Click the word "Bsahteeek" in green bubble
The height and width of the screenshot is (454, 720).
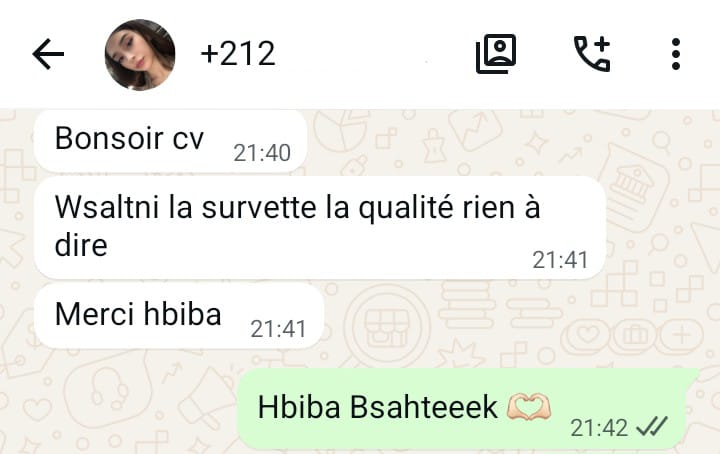423,407
